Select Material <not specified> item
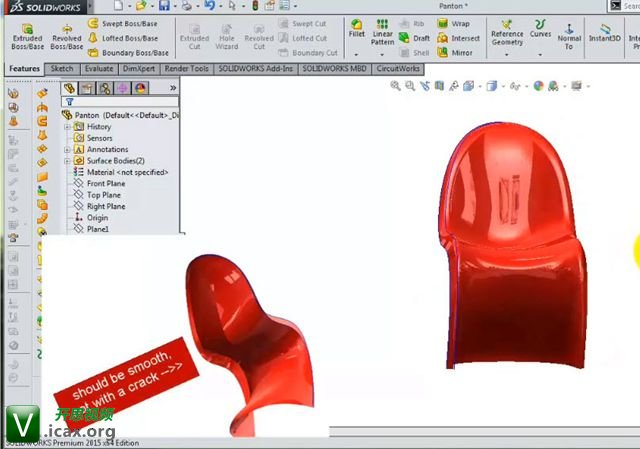Viewport: 640px width, 449px height. point(121,172)
